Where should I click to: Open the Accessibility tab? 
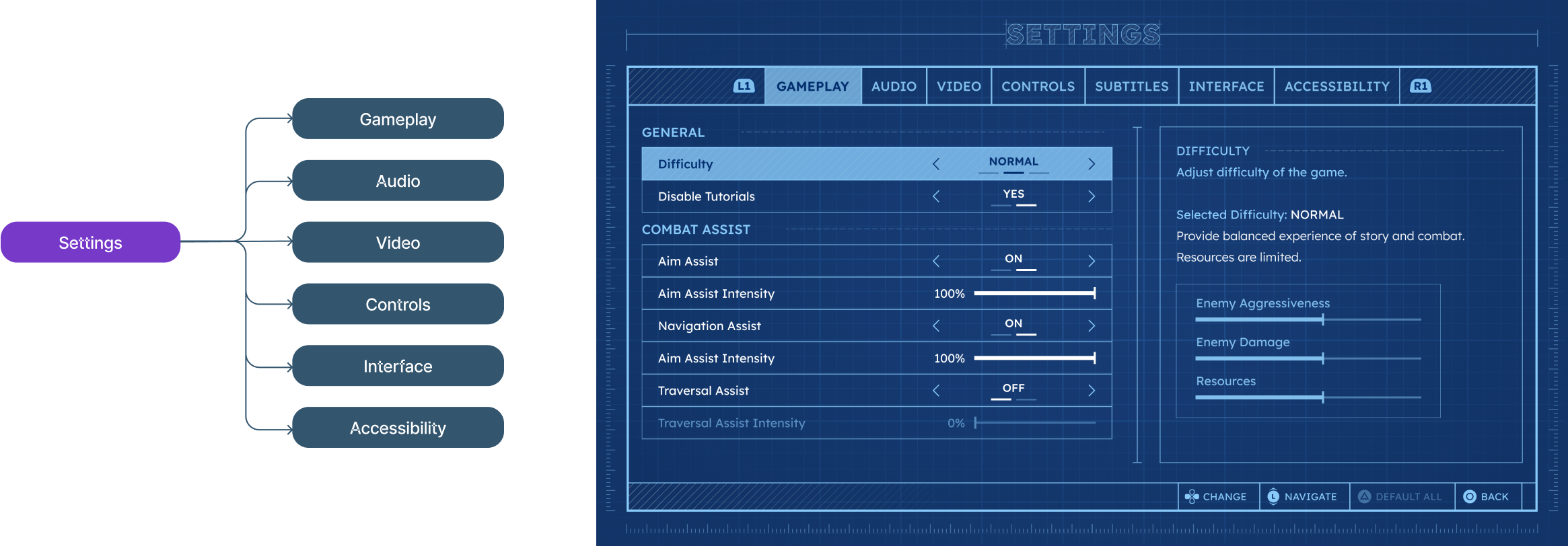click(1337, 86)
